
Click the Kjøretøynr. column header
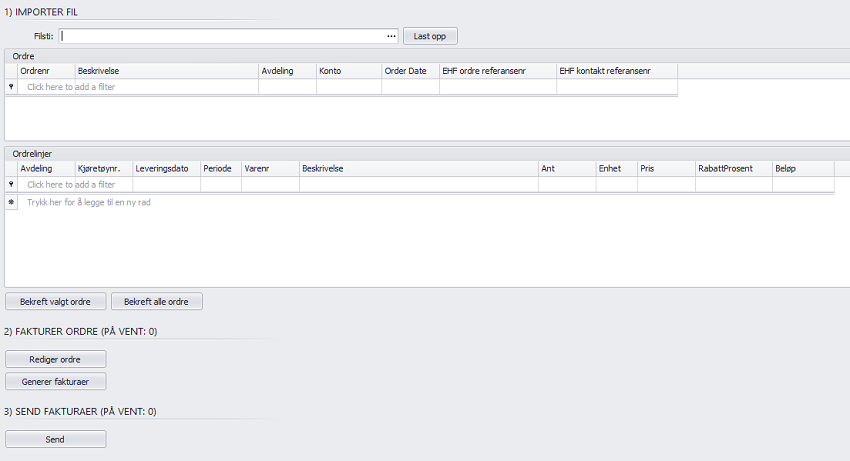pos(103,169)
